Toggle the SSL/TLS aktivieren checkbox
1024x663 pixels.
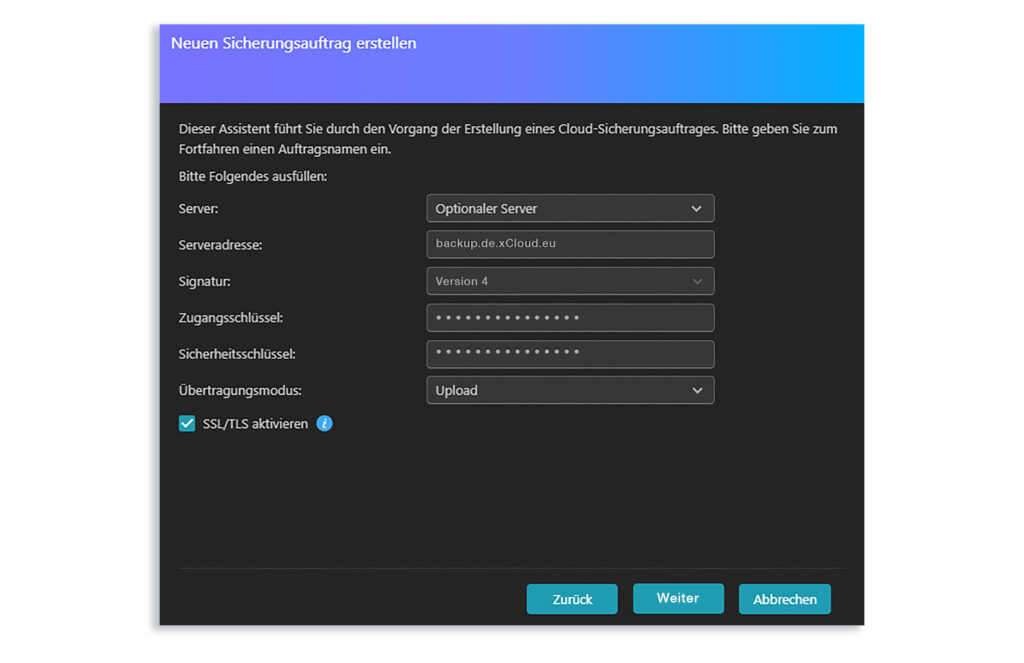click(x=187, y=424)
